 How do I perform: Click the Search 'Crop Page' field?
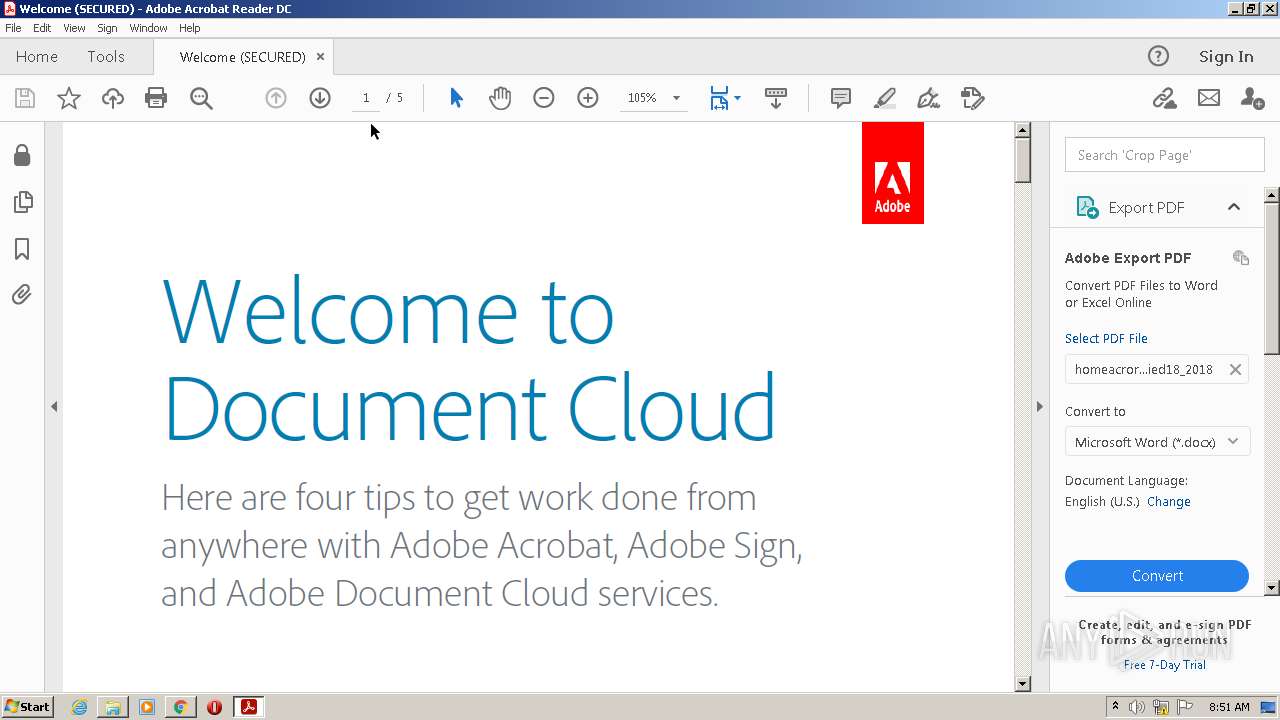tap(1165, 155)
